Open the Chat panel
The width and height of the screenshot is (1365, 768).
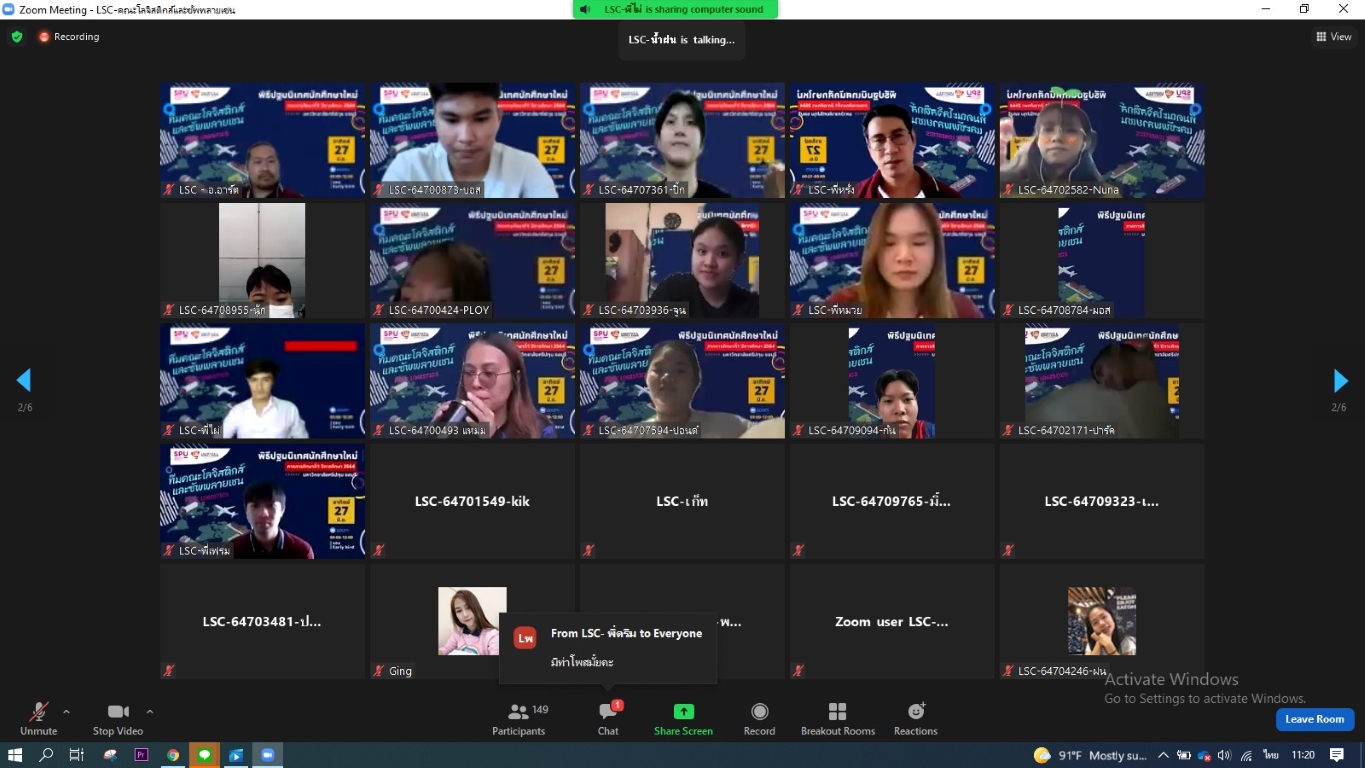[x=608, y=718]
